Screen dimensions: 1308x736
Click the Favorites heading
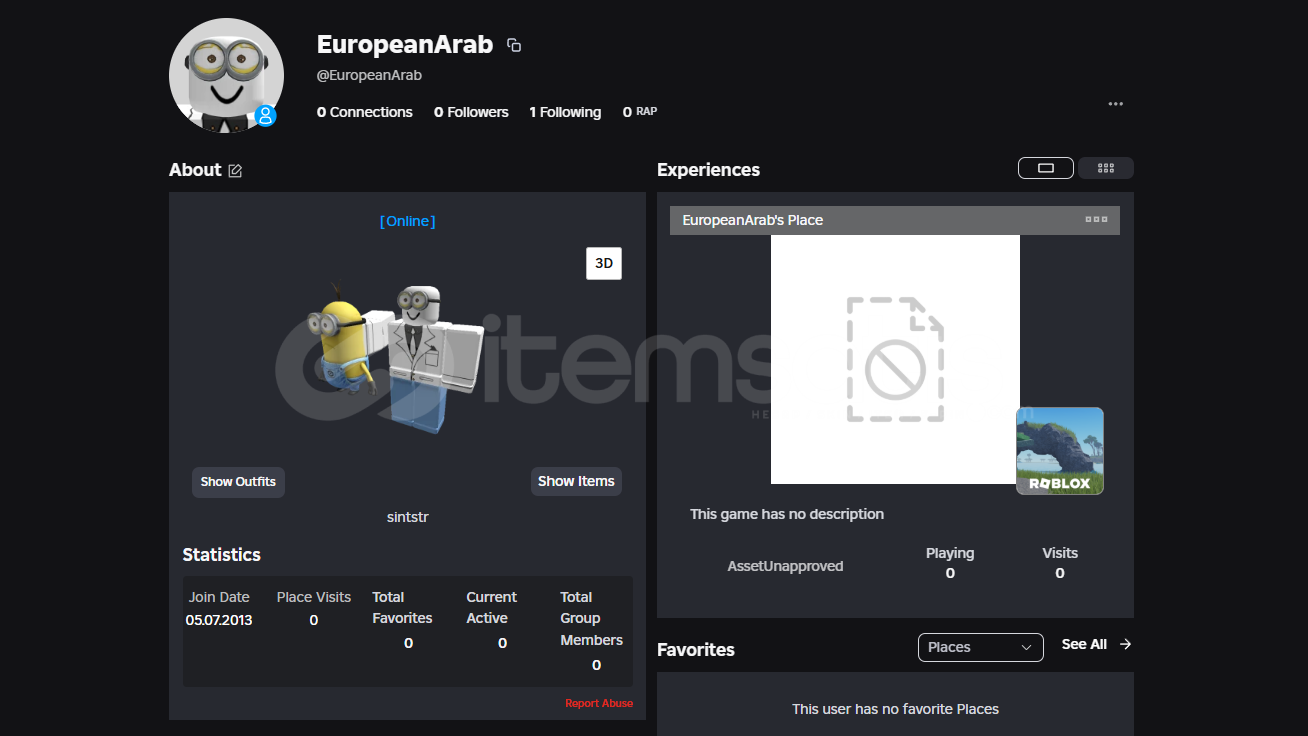(x=696, y=650)
